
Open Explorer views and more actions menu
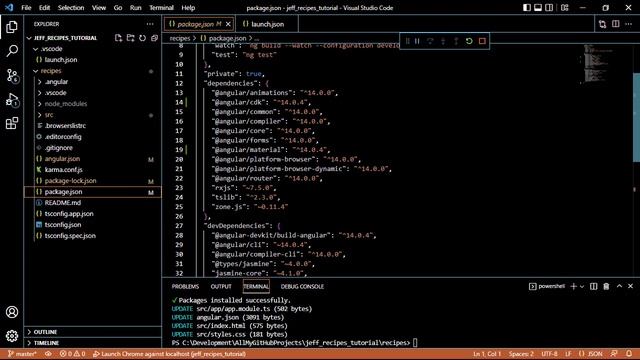tap(150, 24)
